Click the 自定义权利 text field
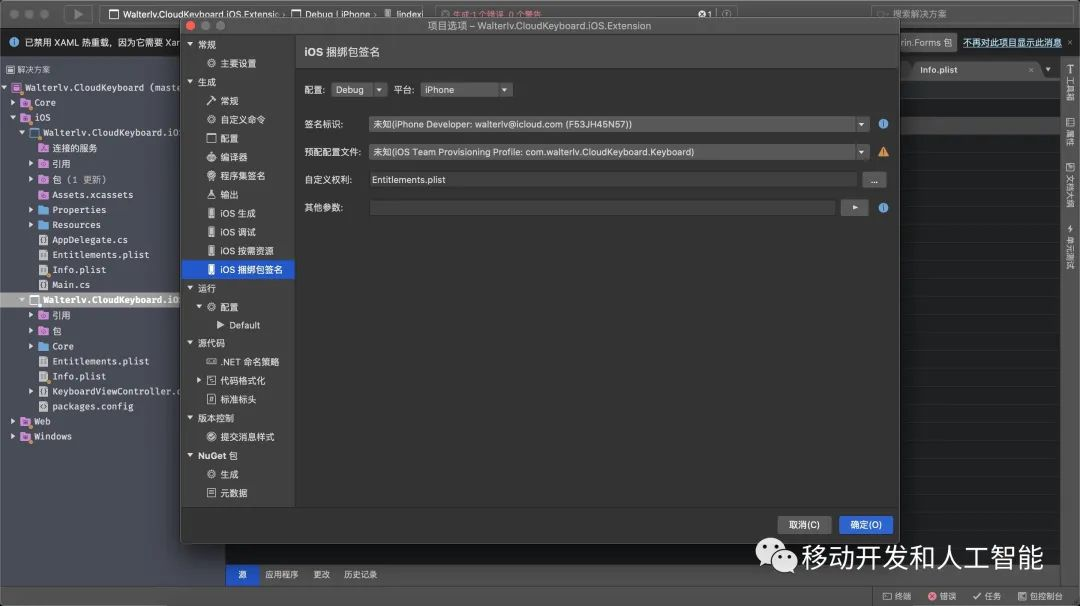 point(613,180)
